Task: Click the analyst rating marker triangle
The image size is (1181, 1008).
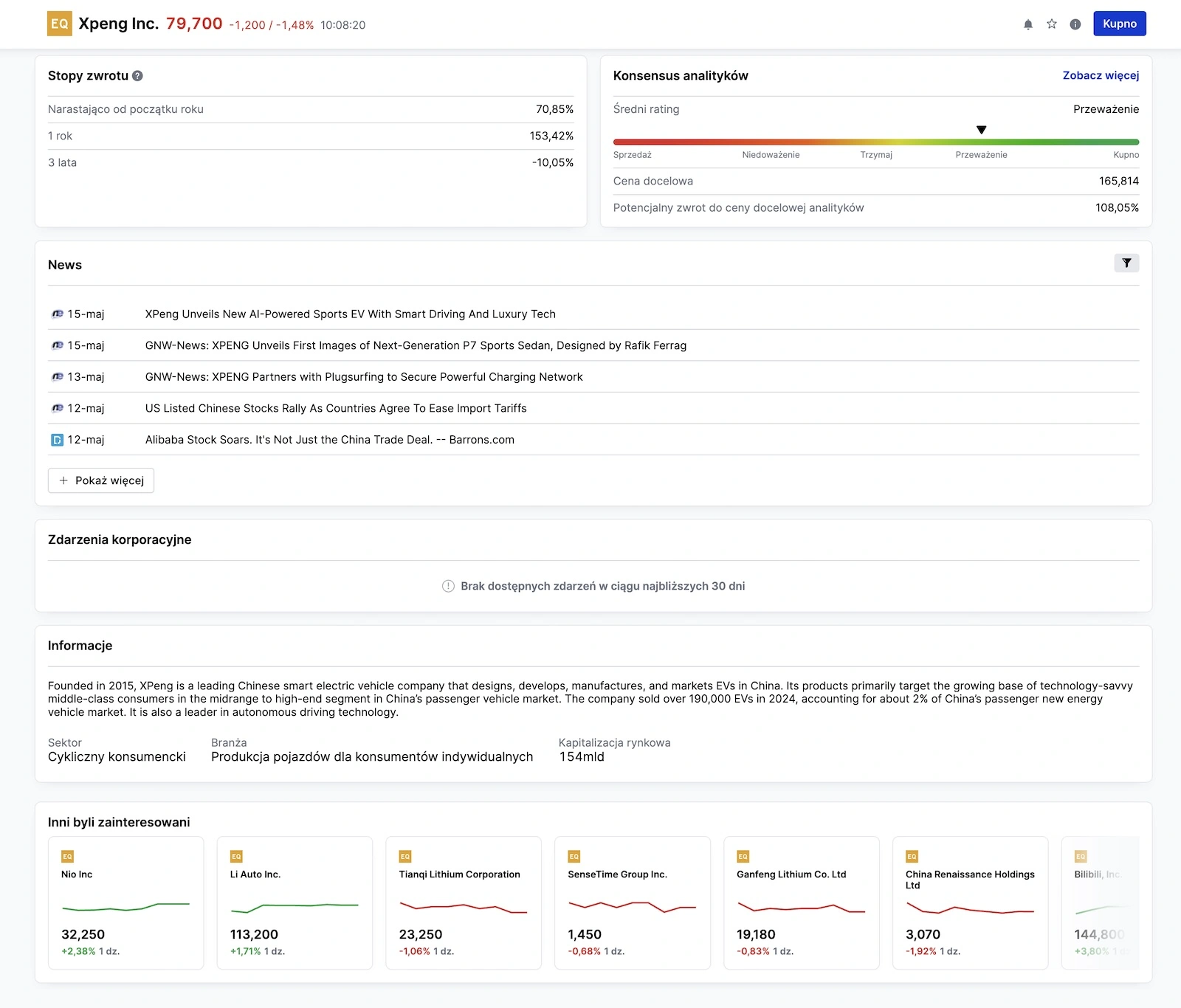Action: [x=981, y=130]
